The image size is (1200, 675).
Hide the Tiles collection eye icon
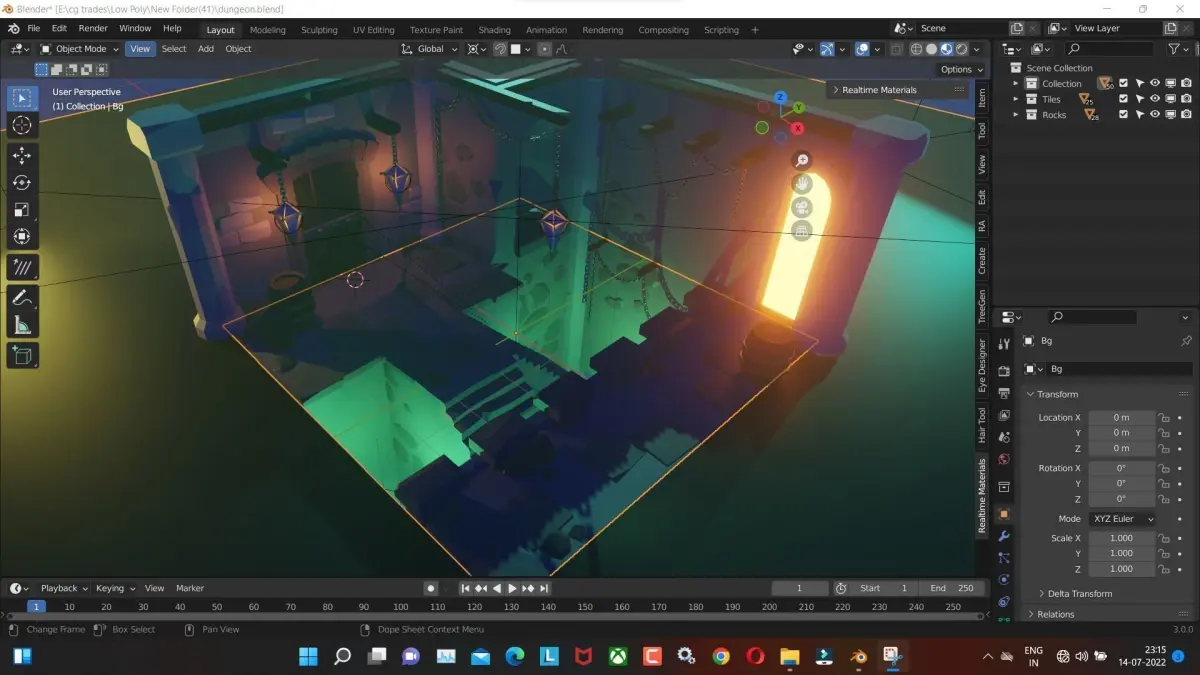click(1155, 99)
